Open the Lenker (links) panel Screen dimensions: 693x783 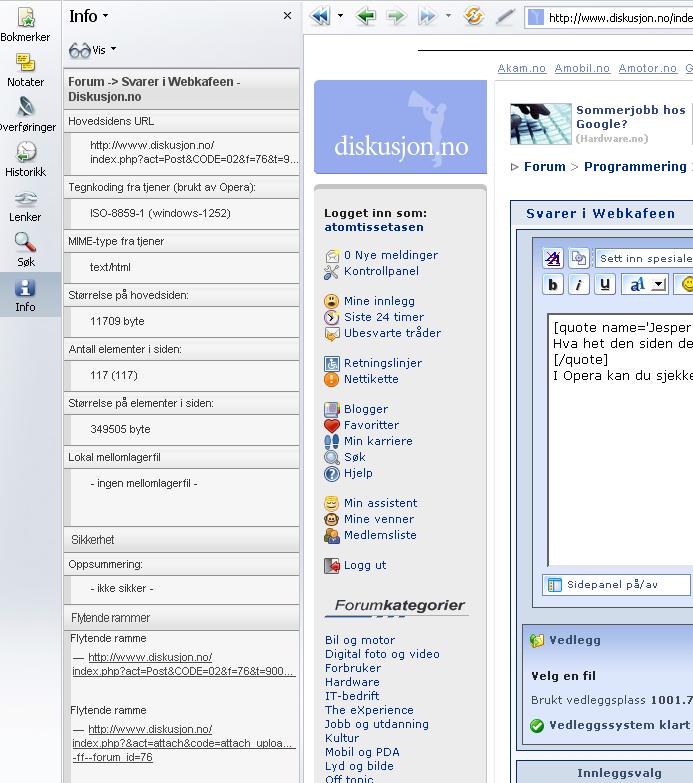[x=25, y=205]
